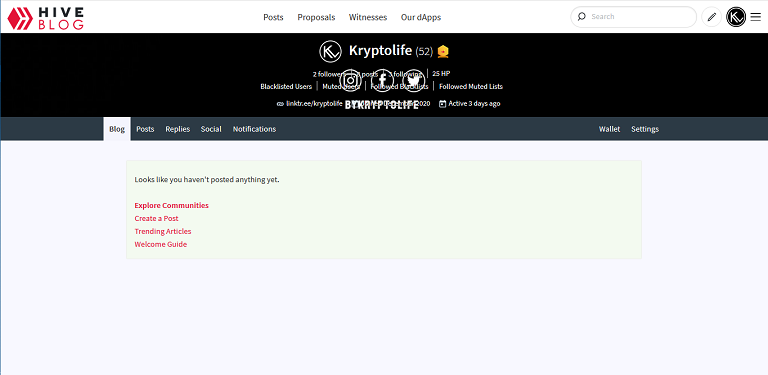Click the Kryptolife username heading
The image size is (768, 375).
pos(380,50)
